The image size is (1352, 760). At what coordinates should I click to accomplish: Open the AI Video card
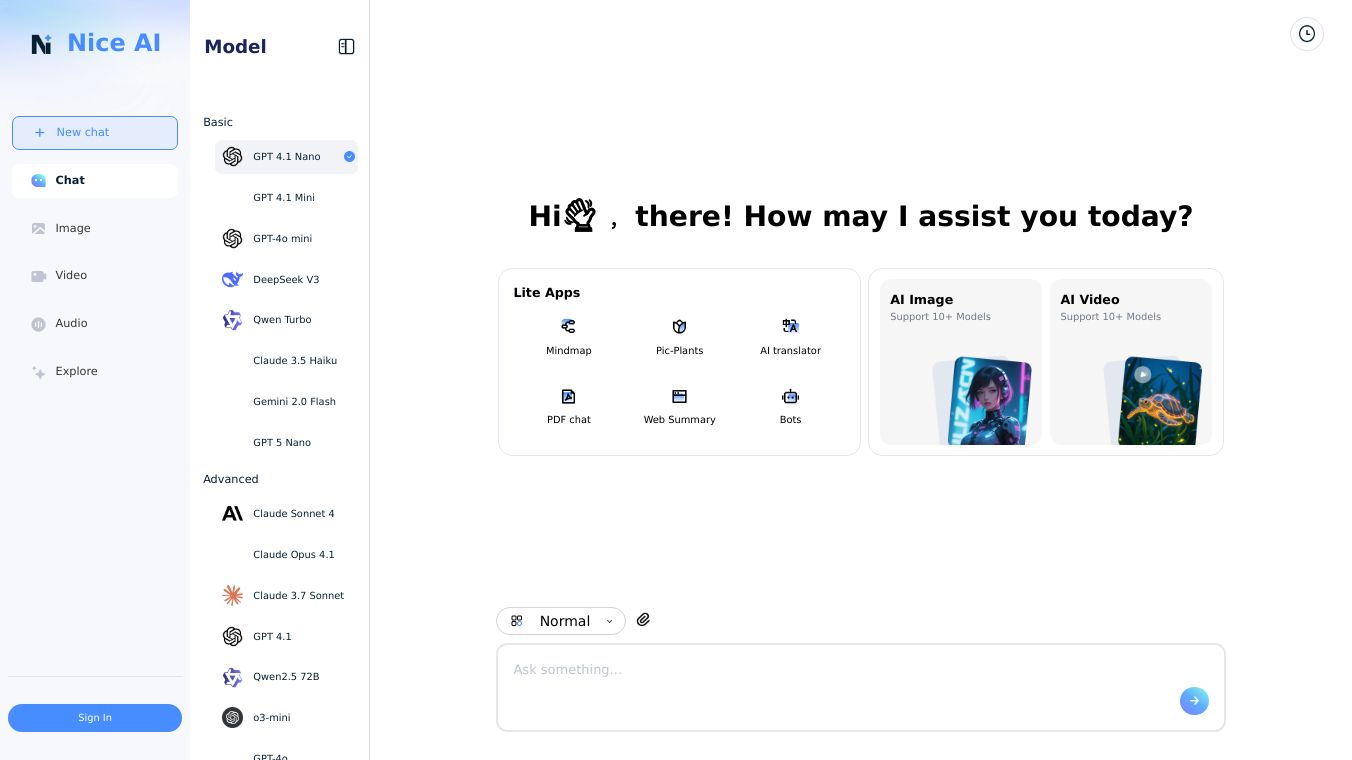(x=1131, y=362)
